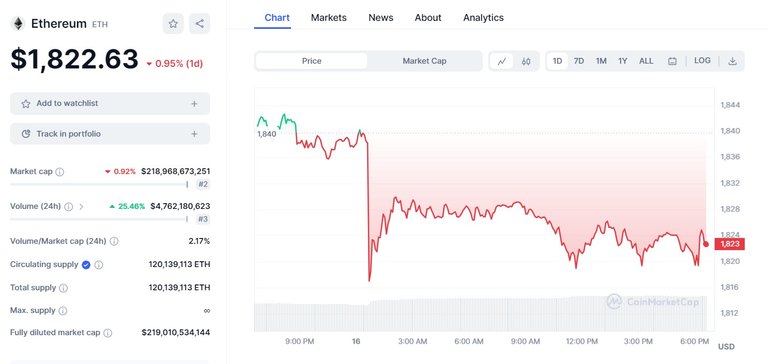Toggle chart to Price view
This screenshot has width=768, height=364.
(312, 61)
